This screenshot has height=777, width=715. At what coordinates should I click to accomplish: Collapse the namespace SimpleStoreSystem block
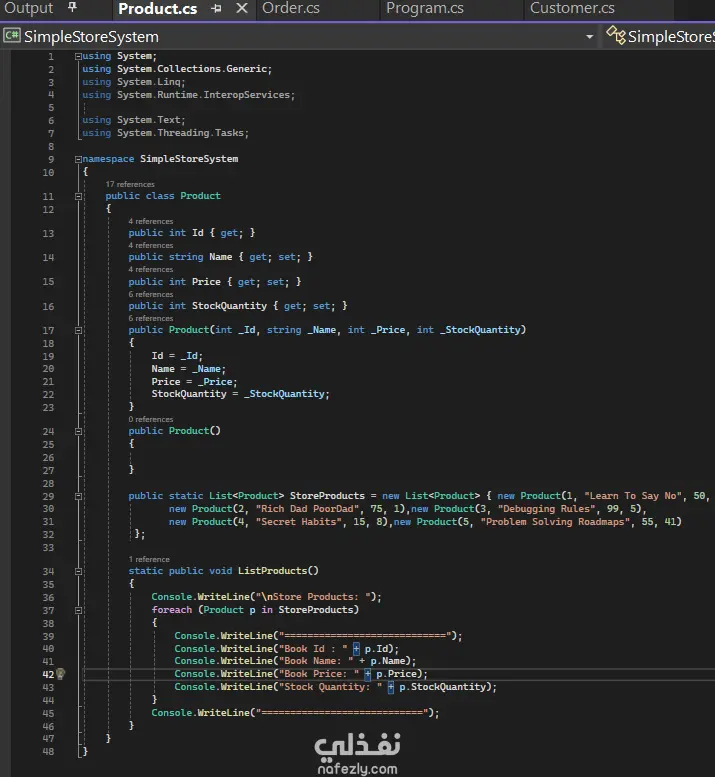pos(78,159)
